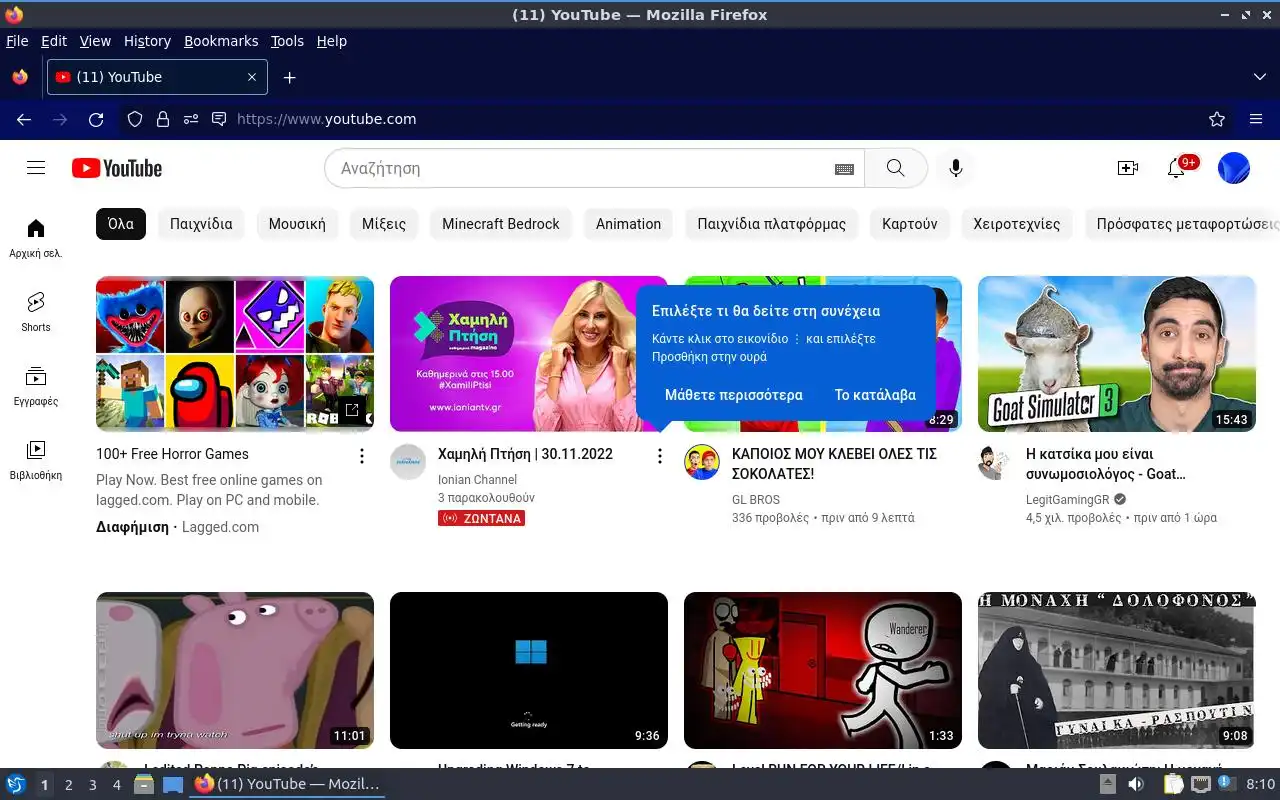Open the account avatar menu
This screenshot has width=1280, height=800.
[x=1234, y=168]
